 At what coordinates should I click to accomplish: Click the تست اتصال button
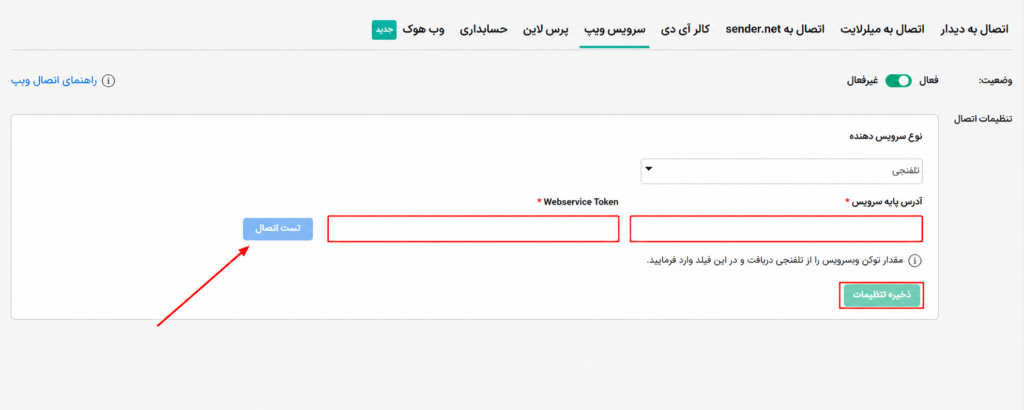pos(278,229)
